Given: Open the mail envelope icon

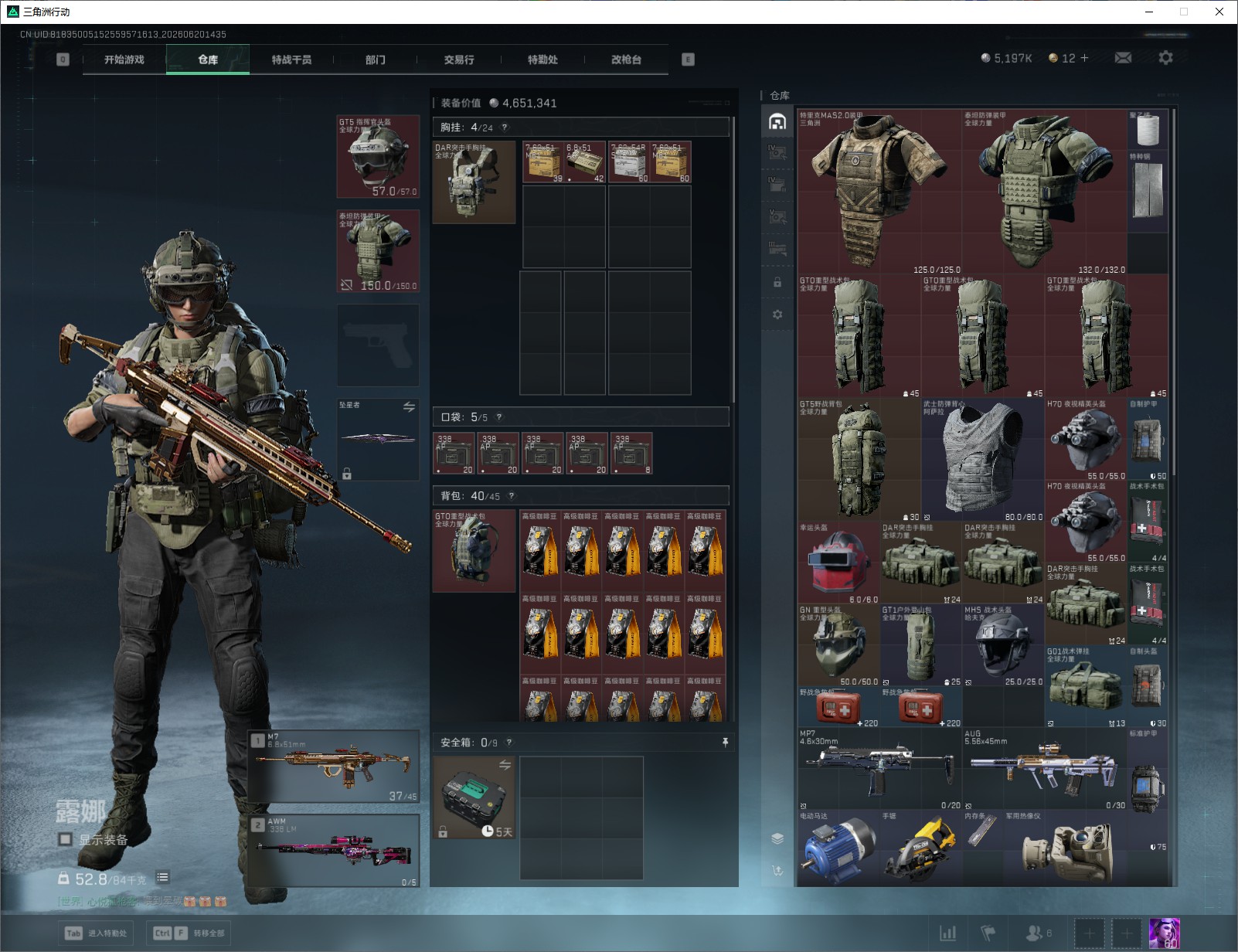Looking at the screenshot, I should tap(1123, 58).
